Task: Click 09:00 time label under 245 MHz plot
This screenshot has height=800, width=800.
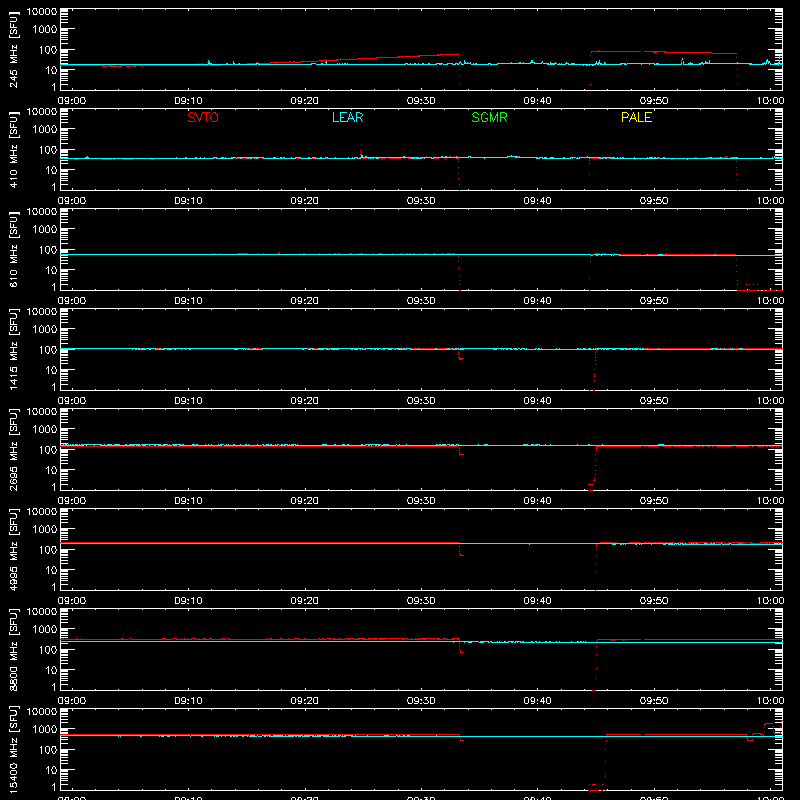Action: tap(71, 101)
